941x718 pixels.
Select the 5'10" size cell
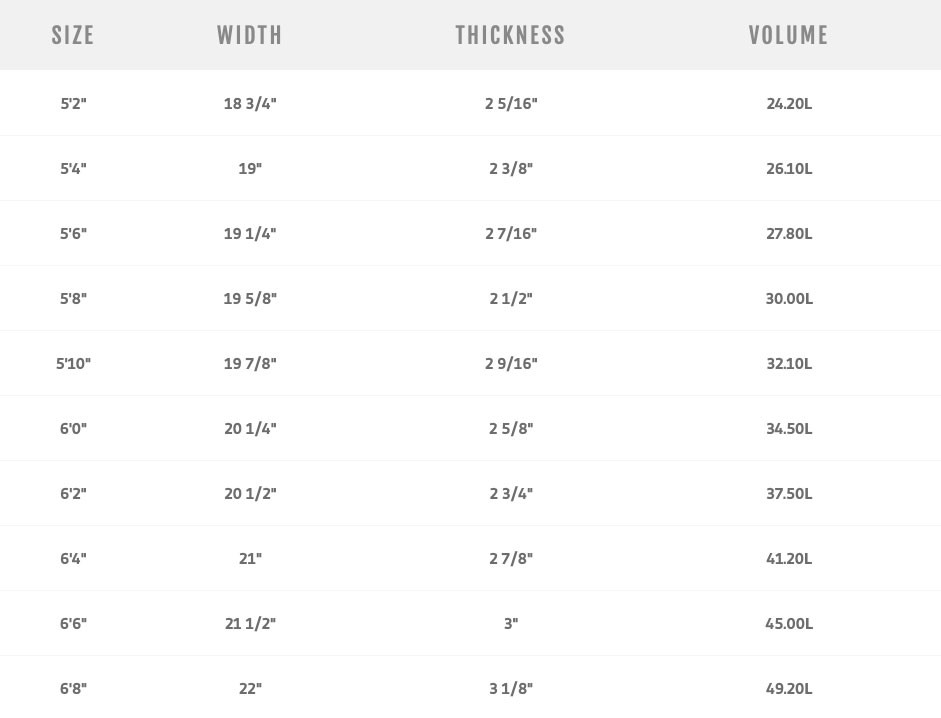(x=73, y=363)
